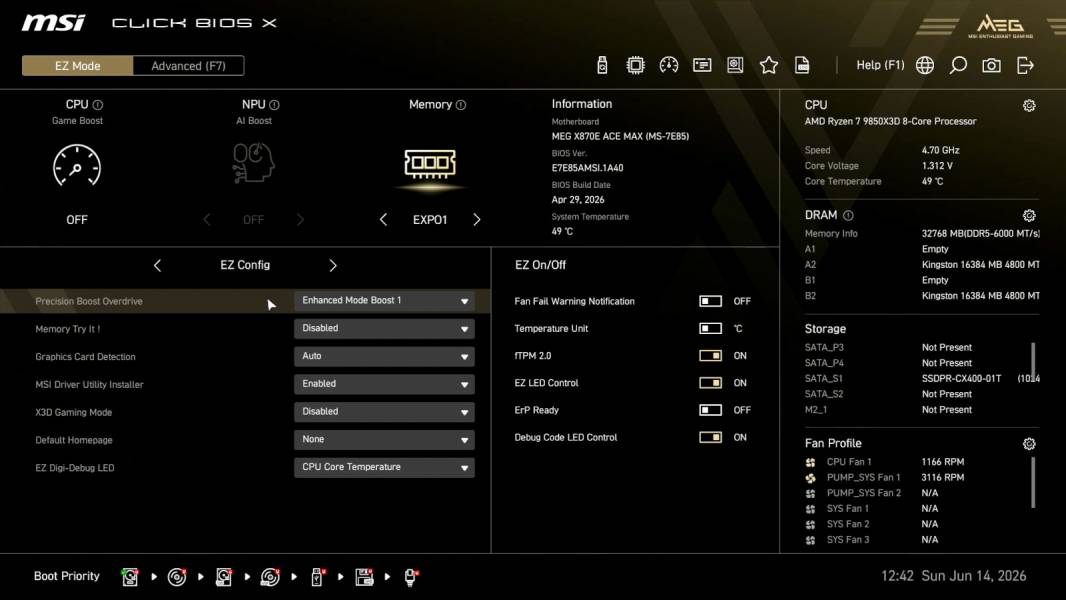Viewport: 1066px width, 600px height.
Task: Select first optical disc boot icon
Action: point(177,577)
